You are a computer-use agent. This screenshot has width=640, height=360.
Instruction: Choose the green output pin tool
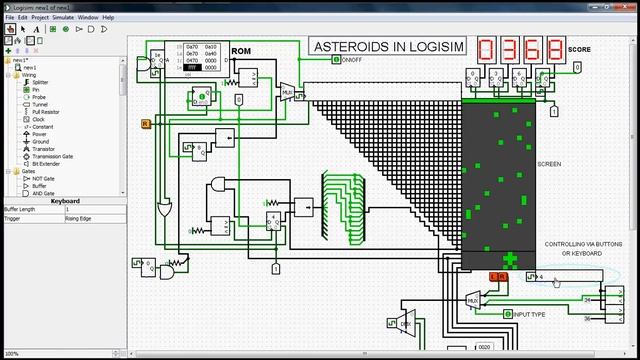[66, 29]
